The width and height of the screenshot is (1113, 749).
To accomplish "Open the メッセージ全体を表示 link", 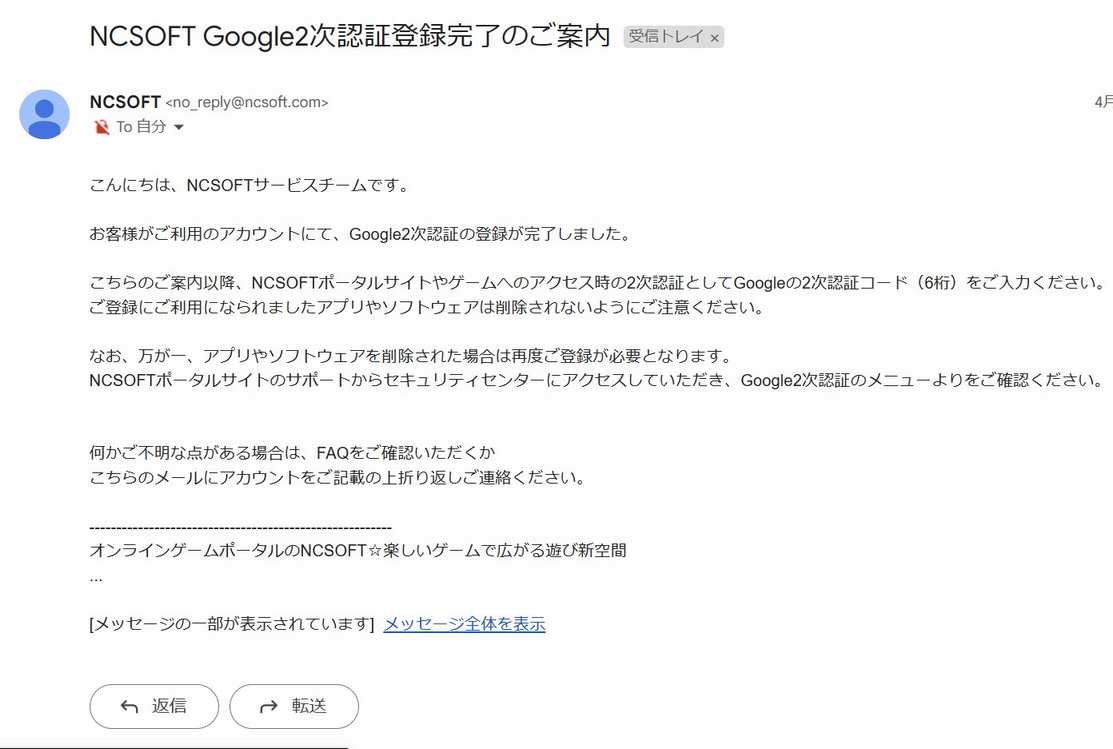I will (464, 624).
